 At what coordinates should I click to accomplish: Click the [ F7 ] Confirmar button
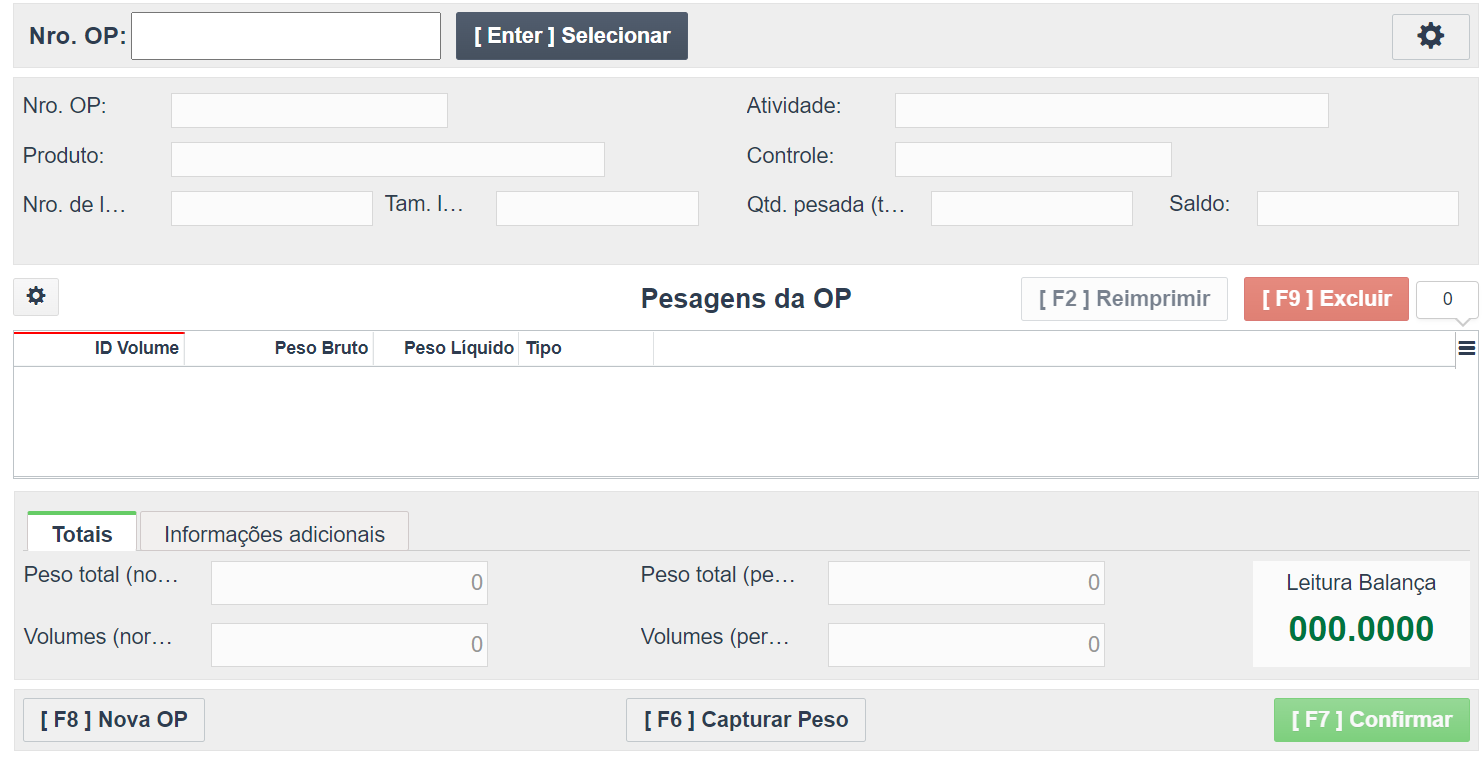(1372, 720)
